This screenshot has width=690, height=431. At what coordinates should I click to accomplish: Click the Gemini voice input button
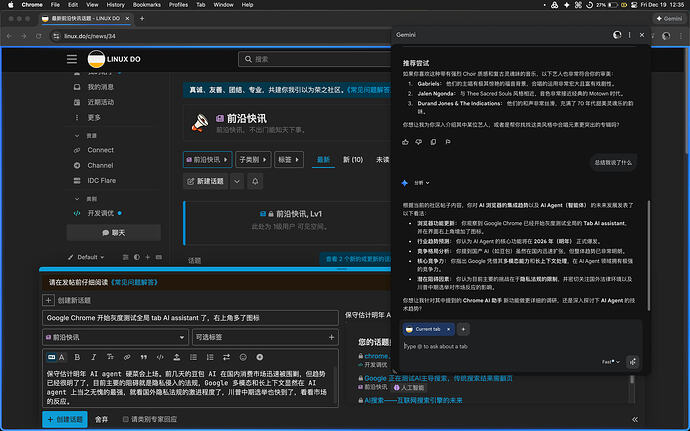pos(632,362)
